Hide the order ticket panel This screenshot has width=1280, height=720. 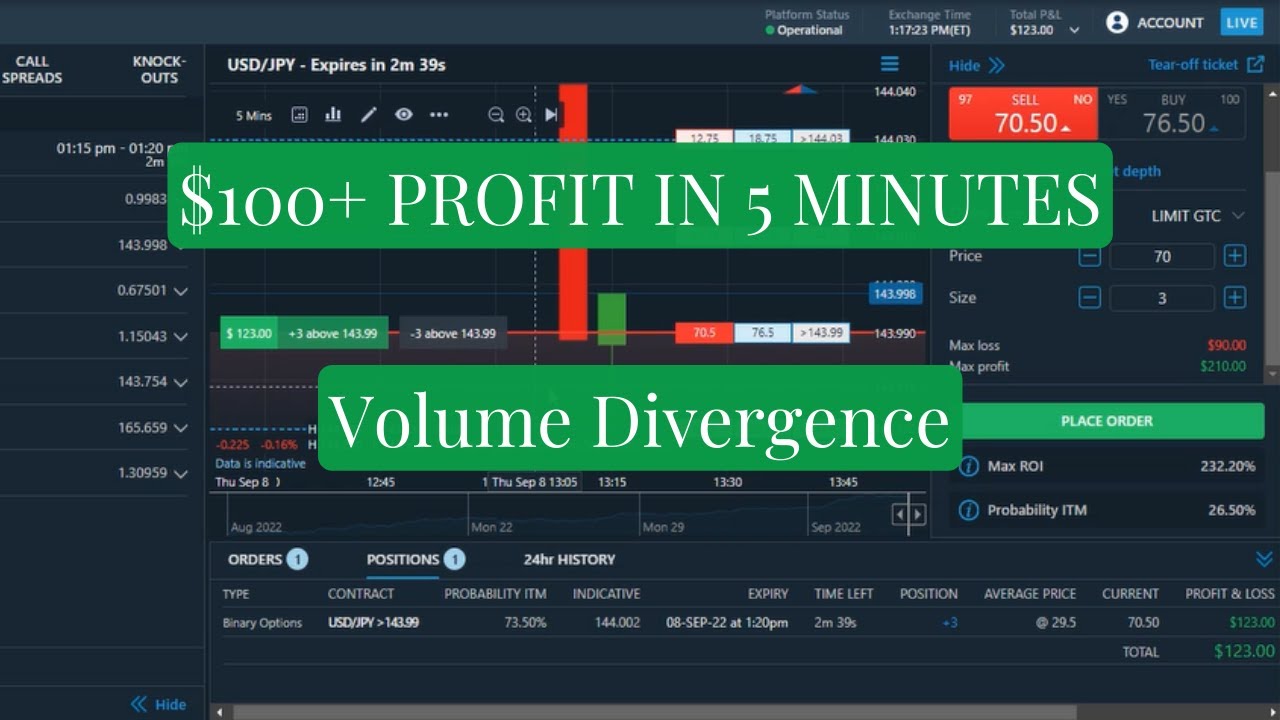point(977,65)
